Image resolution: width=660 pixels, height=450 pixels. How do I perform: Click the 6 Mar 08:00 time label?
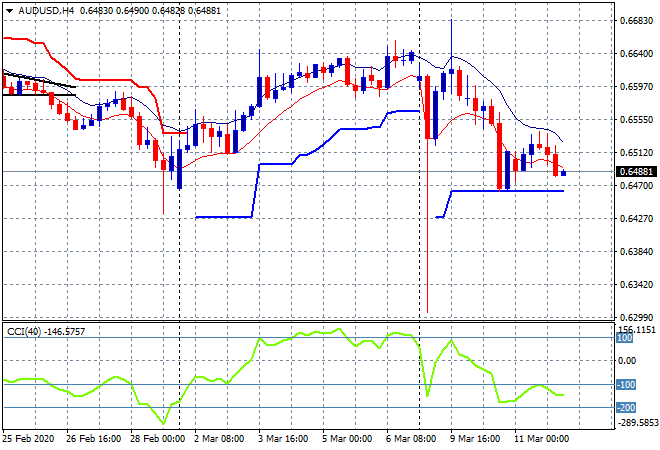click(411, 439)
